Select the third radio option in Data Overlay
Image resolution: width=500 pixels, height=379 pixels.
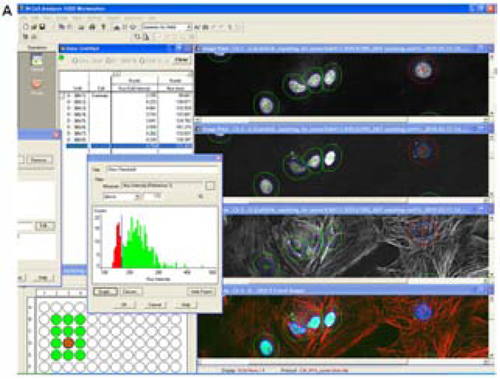143,61
